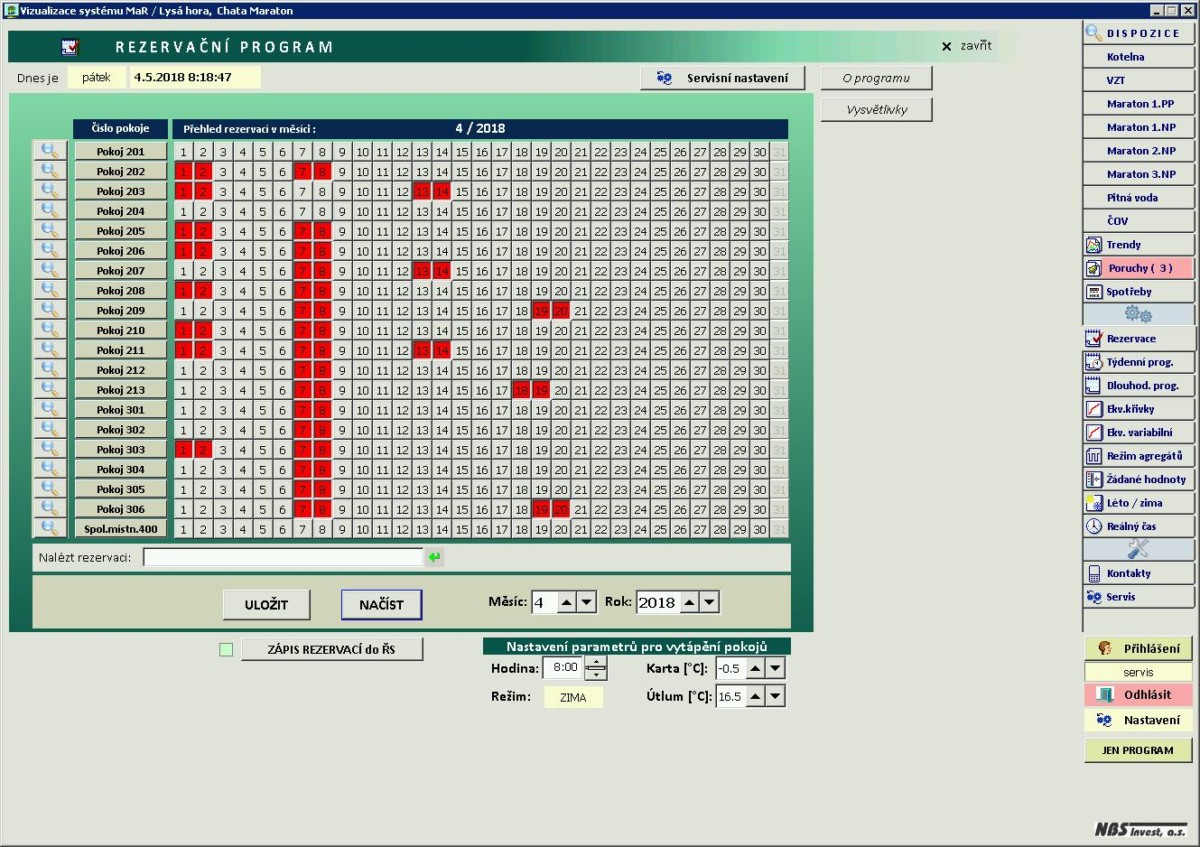This screenshot has height=847, width=1200.
Task: Toggle day 13 reservation for Pokoj 203
Action: click(422, 191)
